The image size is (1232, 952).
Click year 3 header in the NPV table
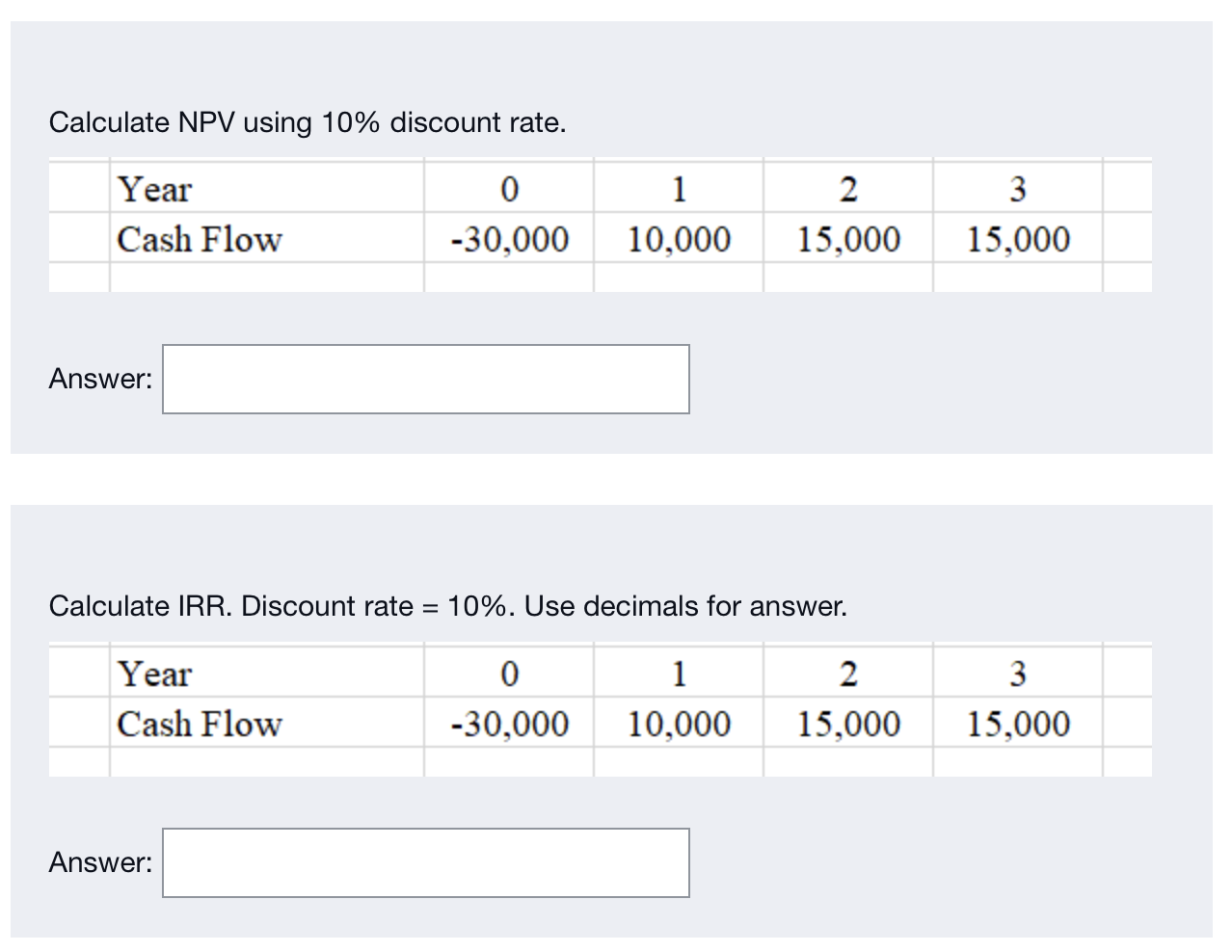pos(1018,190)
